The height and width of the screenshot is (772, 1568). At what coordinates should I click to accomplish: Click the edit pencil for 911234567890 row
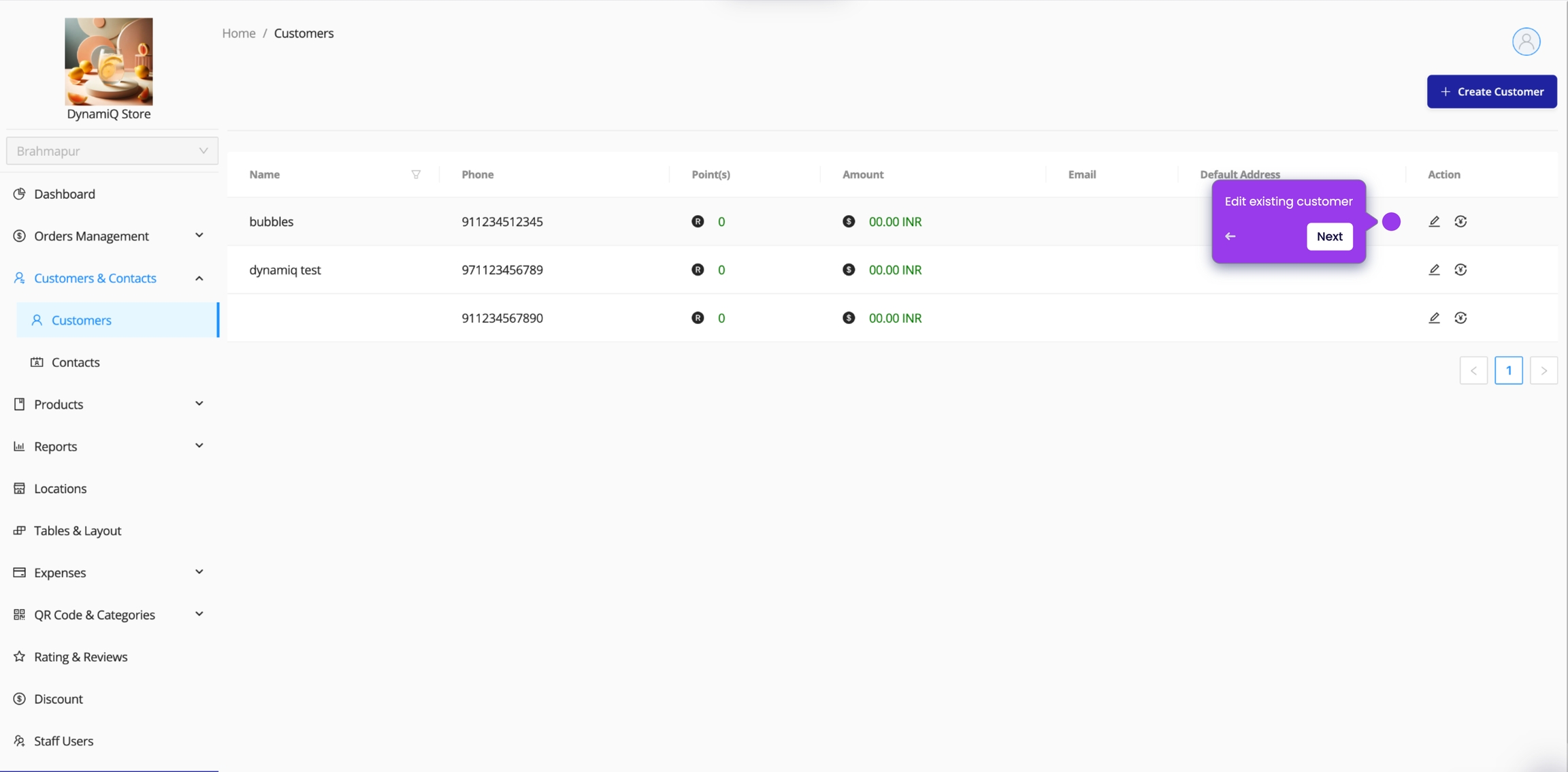[x=1434, y=318]
